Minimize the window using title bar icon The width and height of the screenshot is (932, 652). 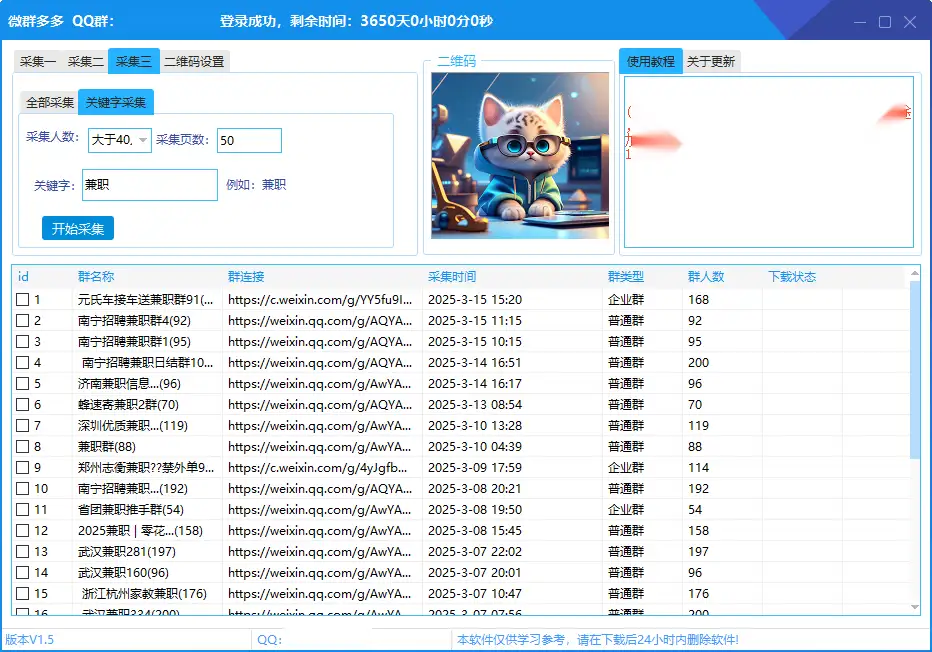859,22
